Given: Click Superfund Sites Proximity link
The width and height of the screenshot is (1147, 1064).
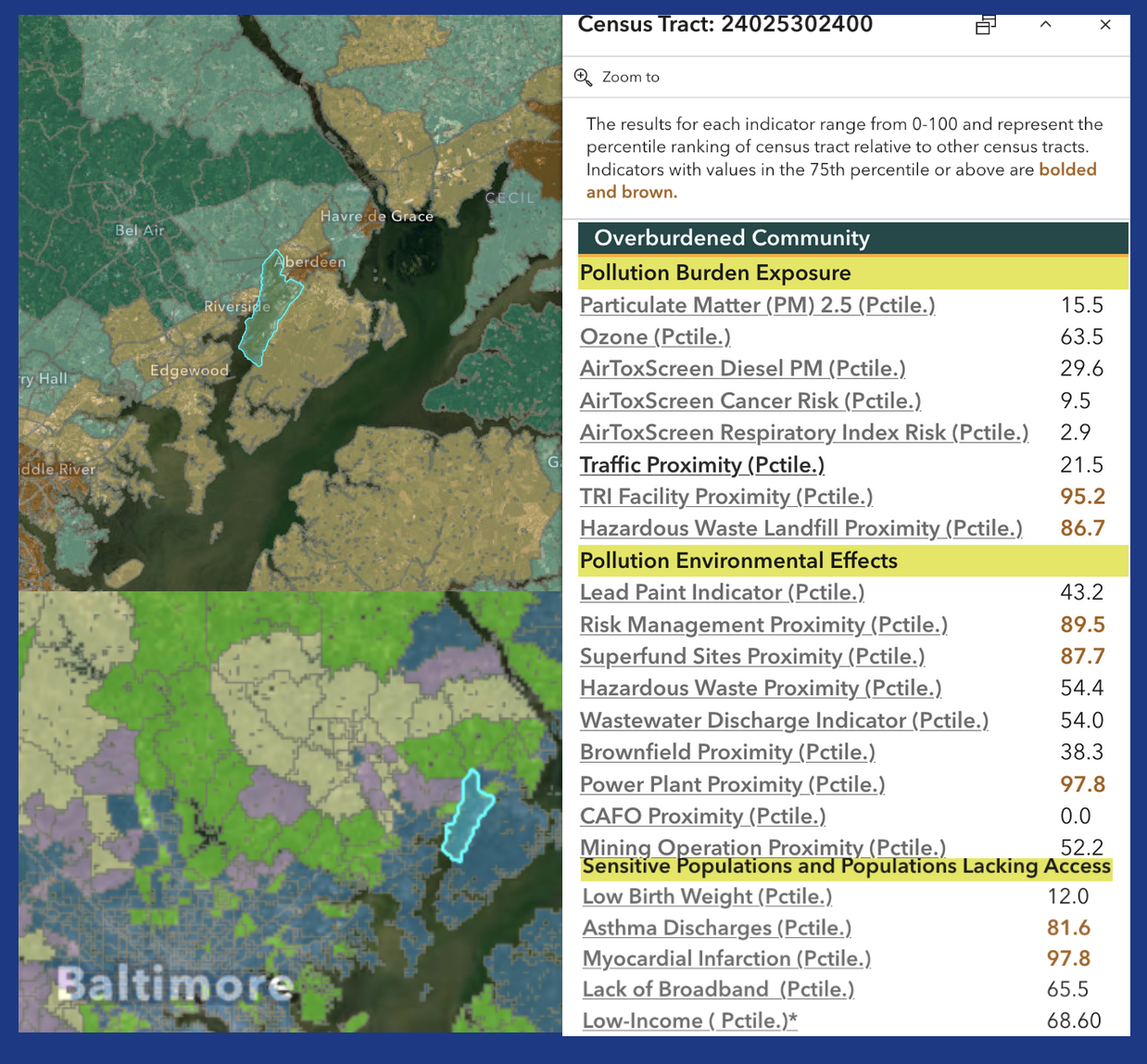Looking at the screenshot, I should click(x=752, y=655).
